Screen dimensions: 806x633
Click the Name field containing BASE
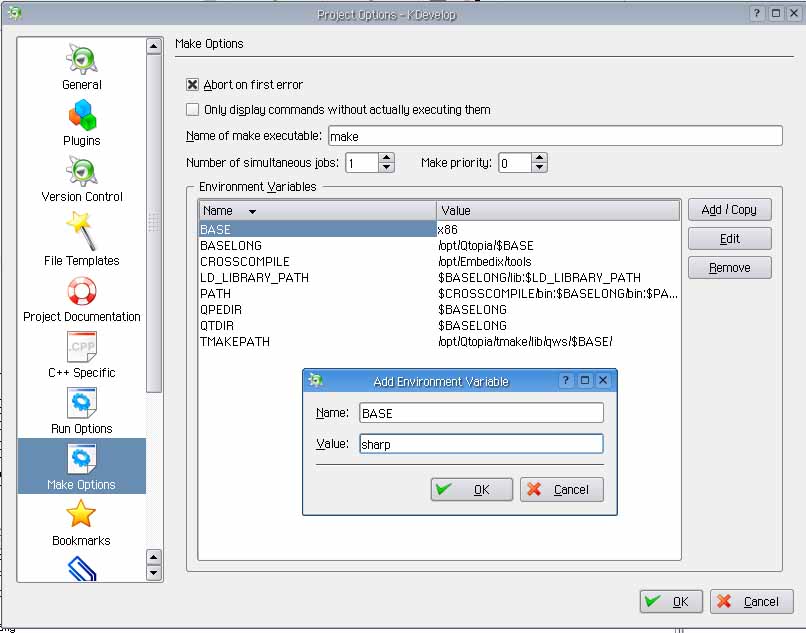click(481, 413)
